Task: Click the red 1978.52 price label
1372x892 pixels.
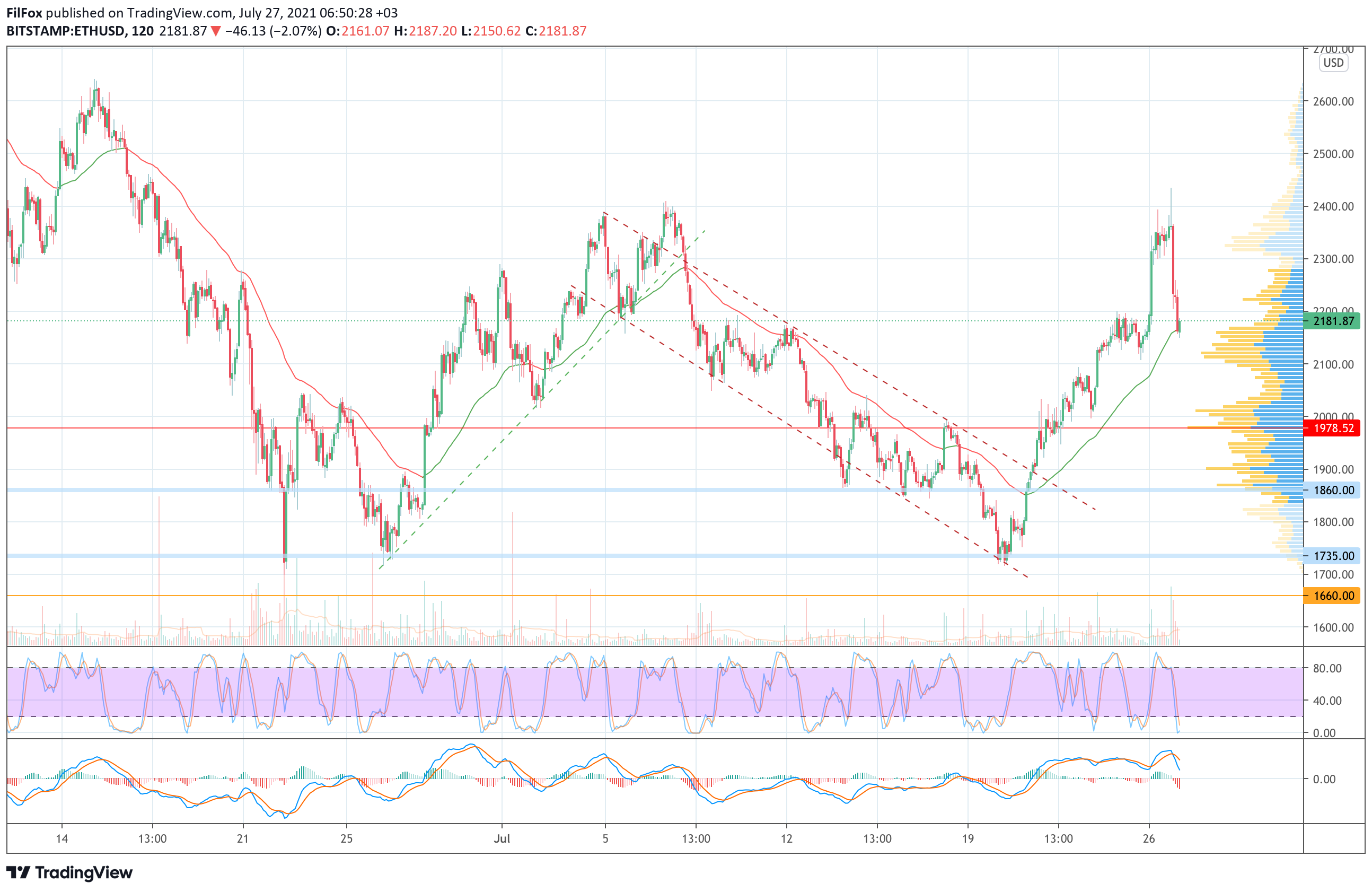Action: tap(1333, 428)
